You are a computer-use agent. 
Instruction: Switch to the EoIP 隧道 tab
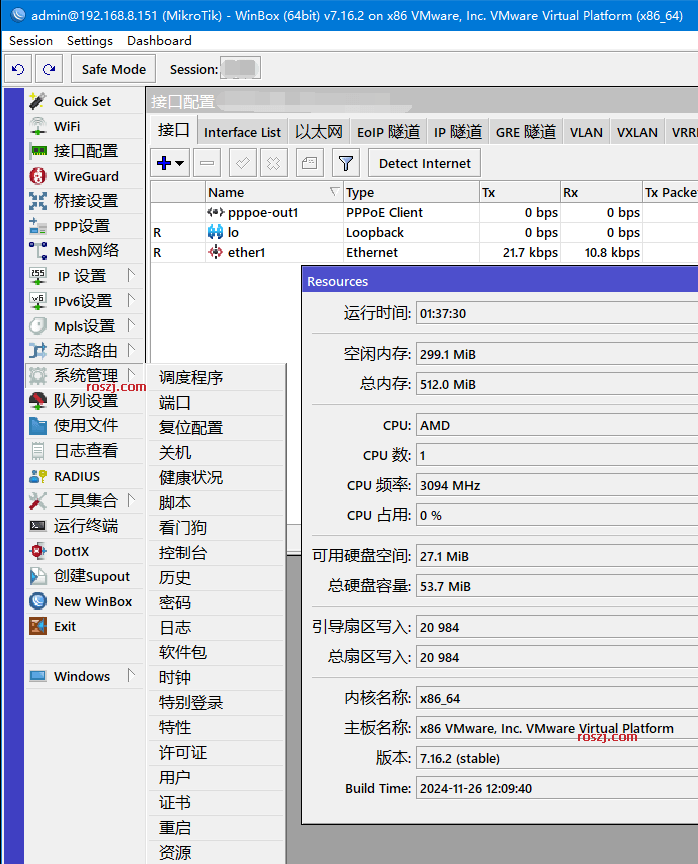[x=388, y=132]
